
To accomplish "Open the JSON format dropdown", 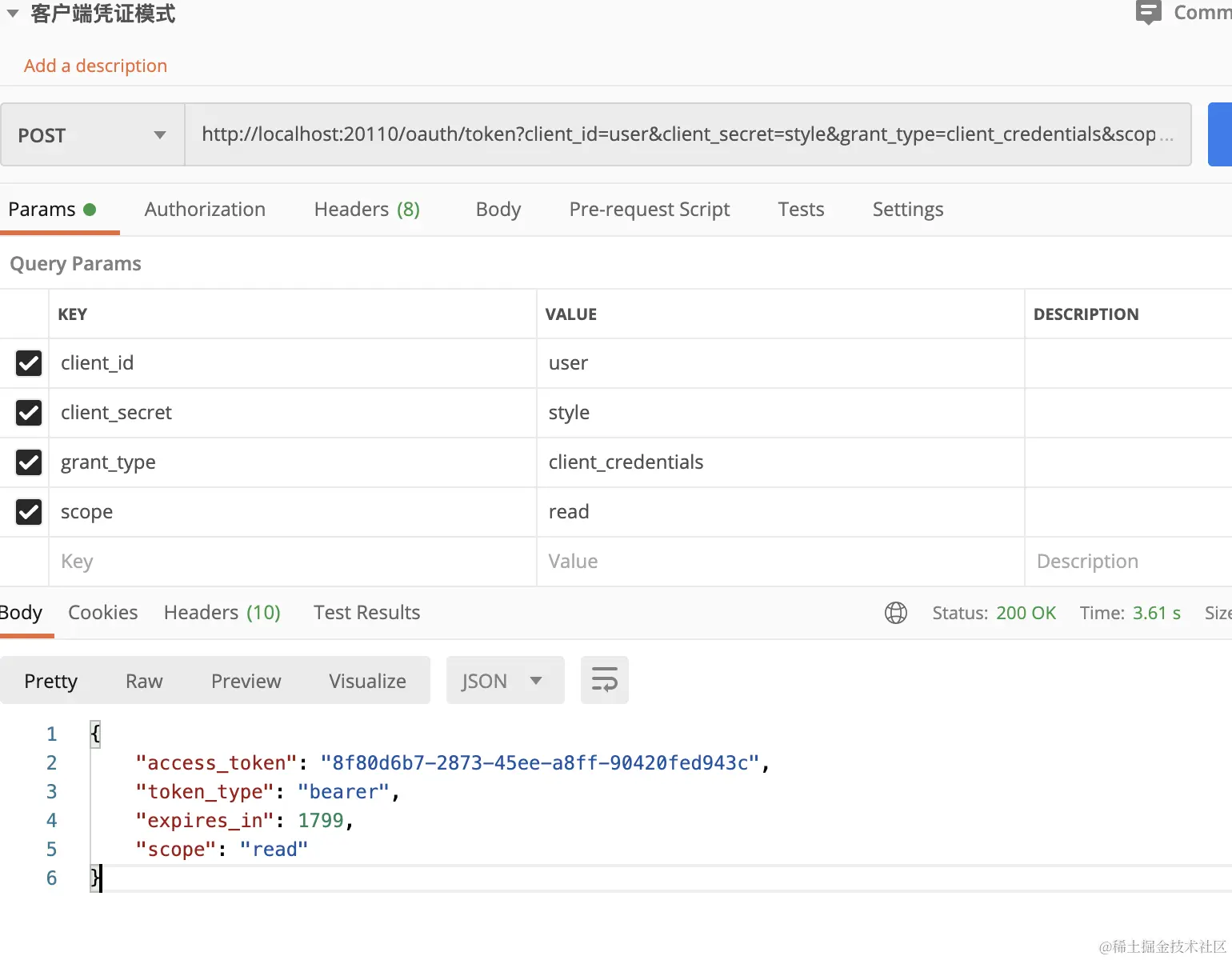I will click(505, 681).
